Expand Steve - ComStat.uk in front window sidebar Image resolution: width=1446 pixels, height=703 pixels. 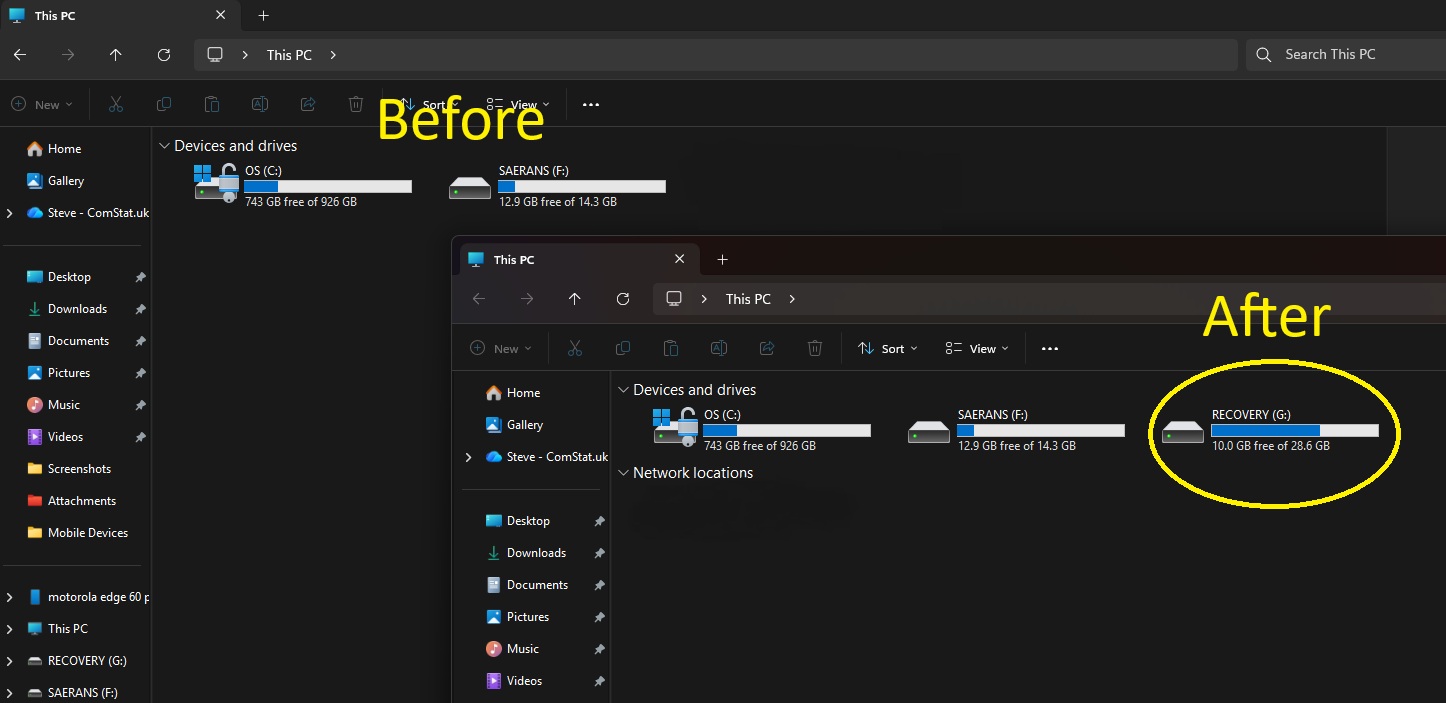click(x=469, y=457)
